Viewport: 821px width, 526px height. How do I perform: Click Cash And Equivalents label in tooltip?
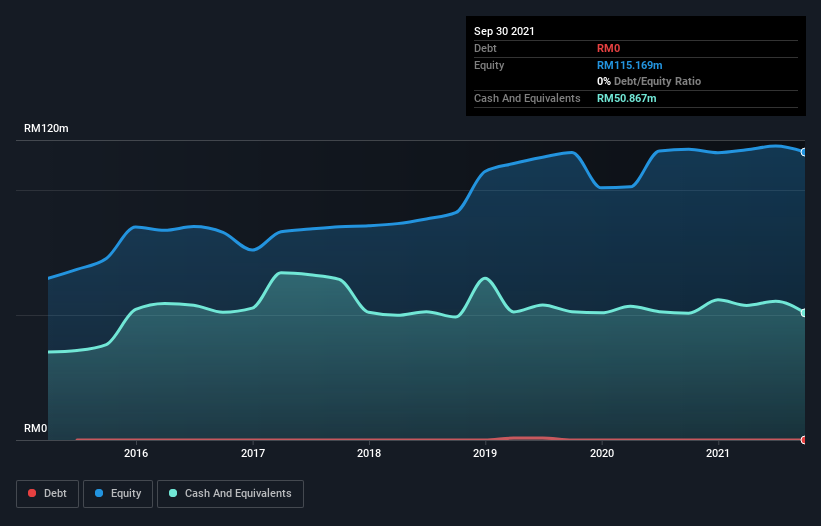pyautogui.click(x=527, y=98)
